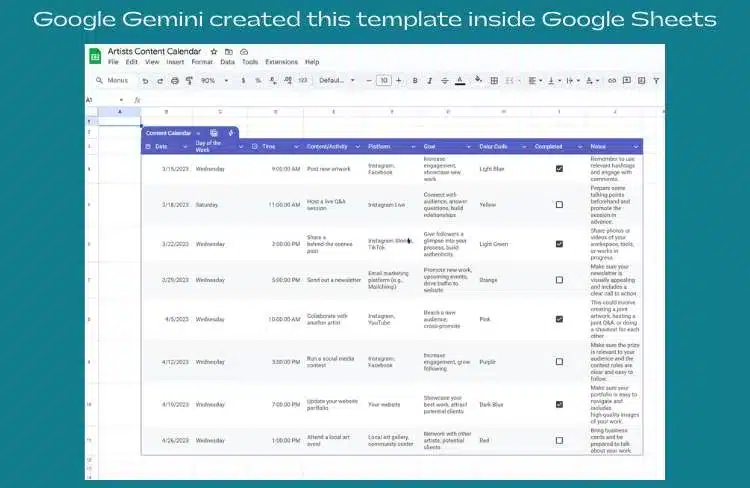Click the Name box showing A1

105,100
